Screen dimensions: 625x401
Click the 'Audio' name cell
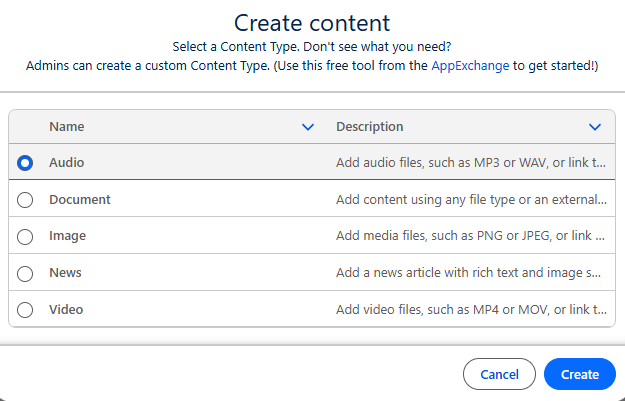[67, 163]
